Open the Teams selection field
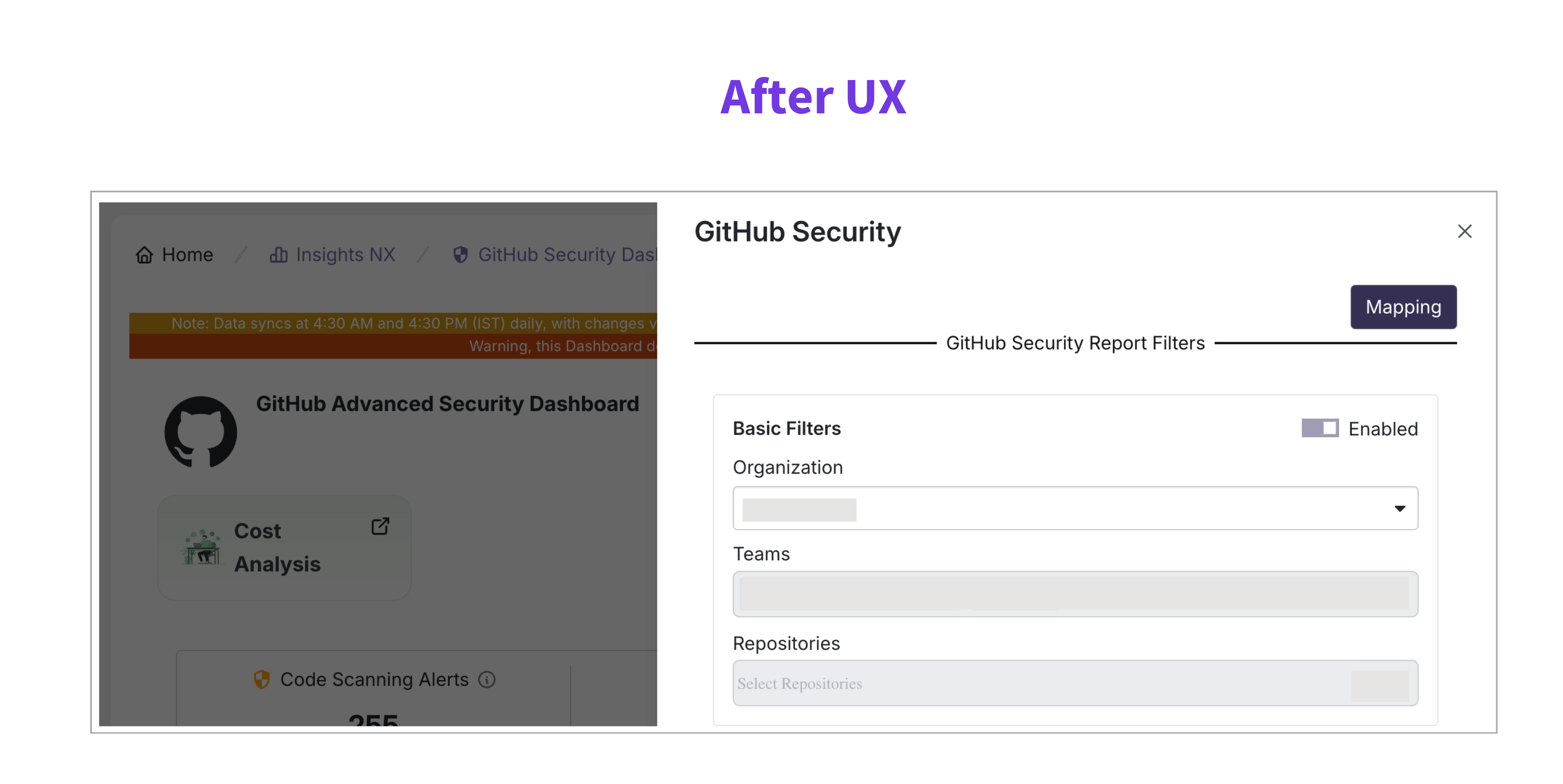 1075,594
